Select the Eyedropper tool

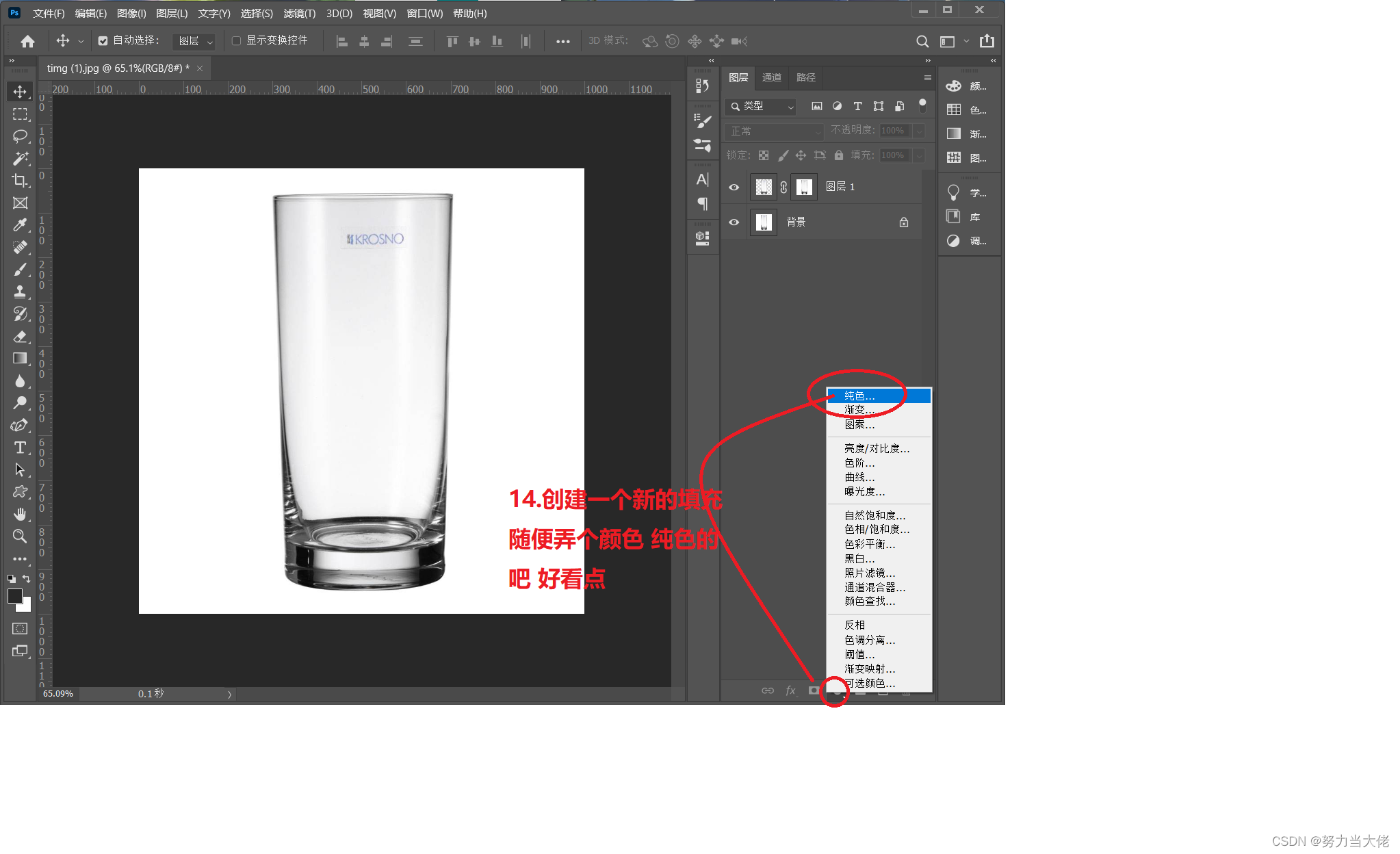[x=20, y=225]
